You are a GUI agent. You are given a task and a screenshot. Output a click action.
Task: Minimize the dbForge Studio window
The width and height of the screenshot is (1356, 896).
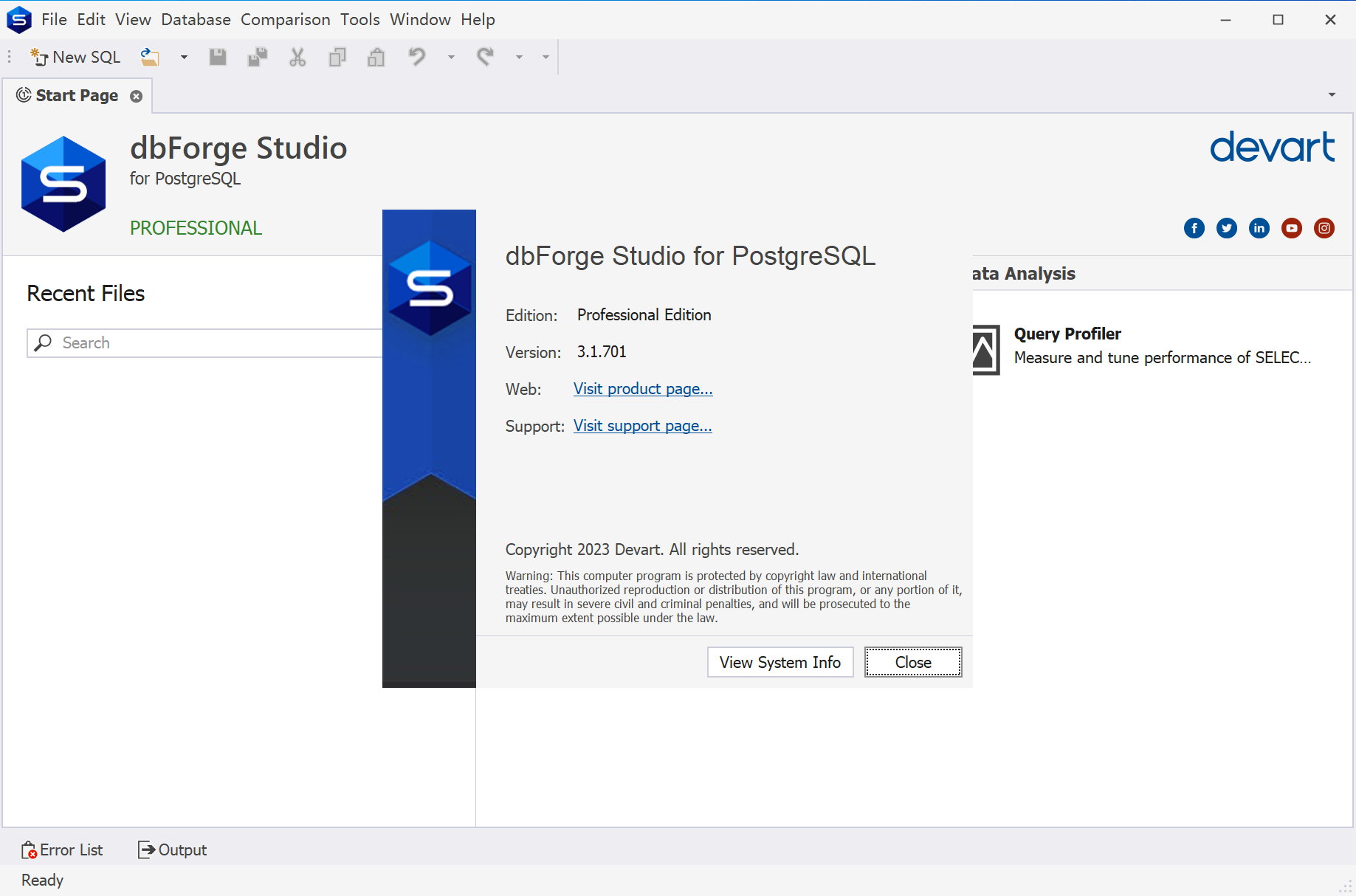tap(1226, 20)
